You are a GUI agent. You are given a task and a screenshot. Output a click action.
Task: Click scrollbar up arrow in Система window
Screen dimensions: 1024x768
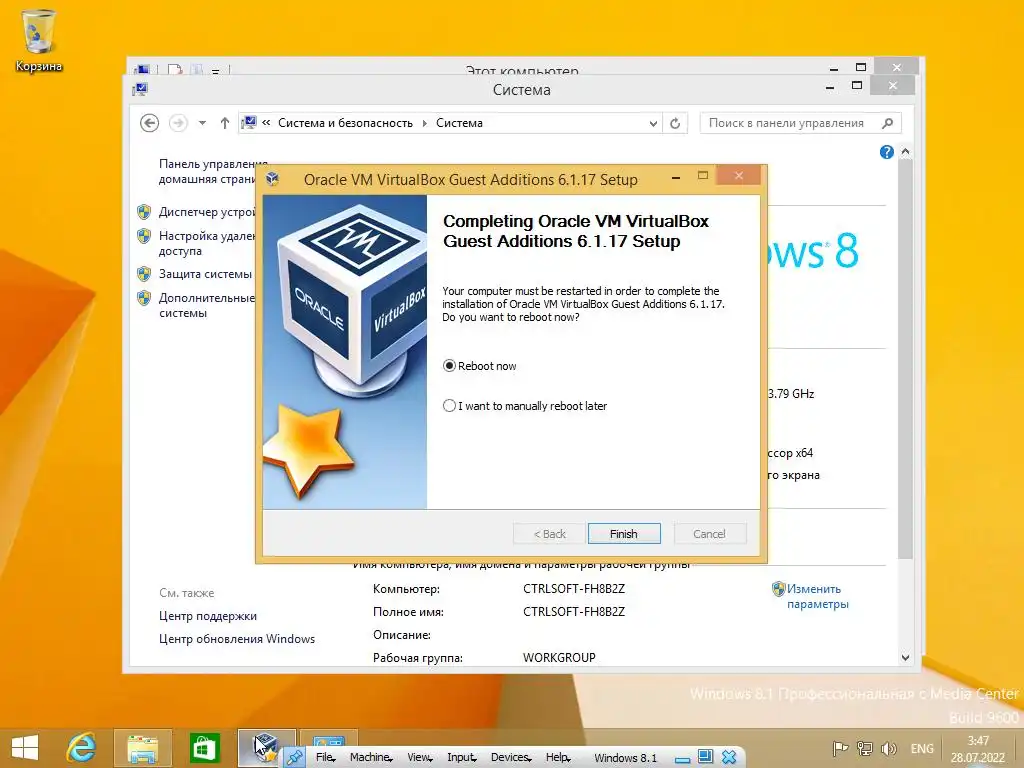coord(905,152)
